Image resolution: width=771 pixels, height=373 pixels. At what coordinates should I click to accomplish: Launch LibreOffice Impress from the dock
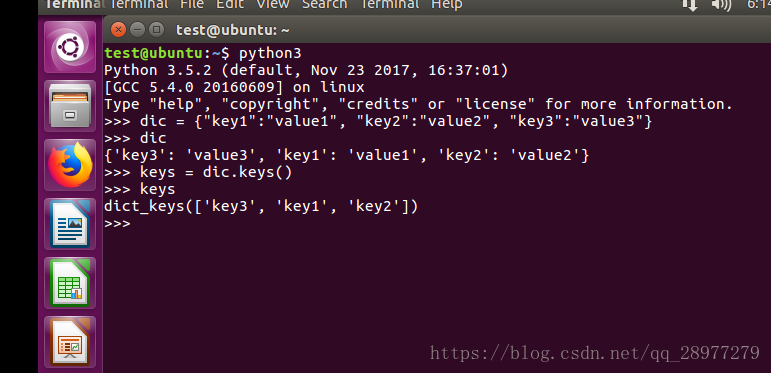click(x=70, y=342)
